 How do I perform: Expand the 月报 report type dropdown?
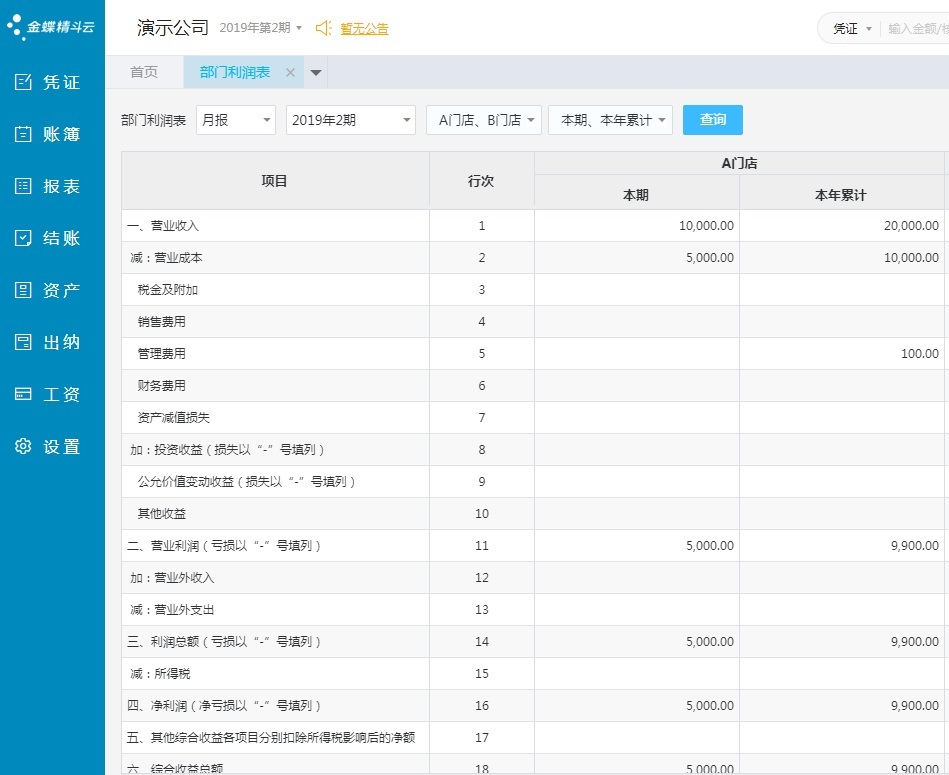point(236,120)
